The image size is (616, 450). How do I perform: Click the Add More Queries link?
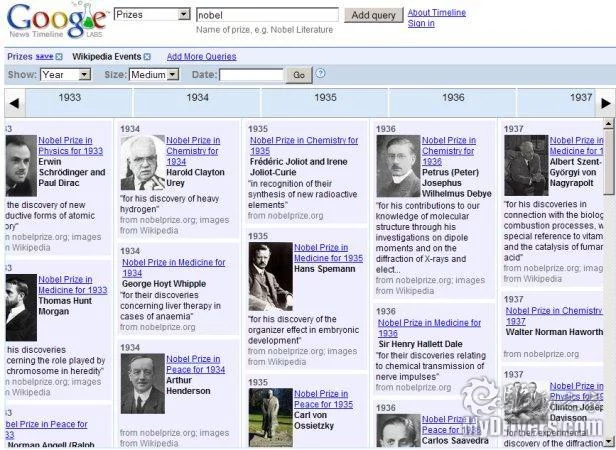coord(201,57)
